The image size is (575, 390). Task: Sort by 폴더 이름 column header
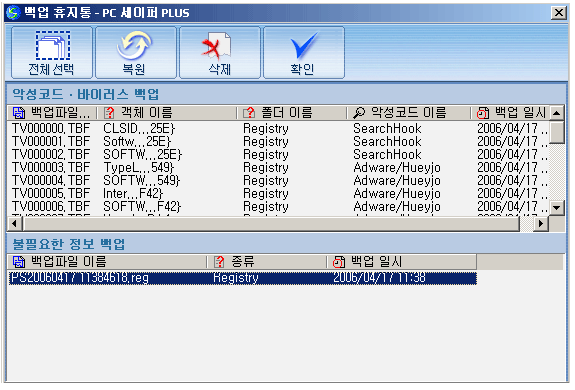[x=292, y=113]
